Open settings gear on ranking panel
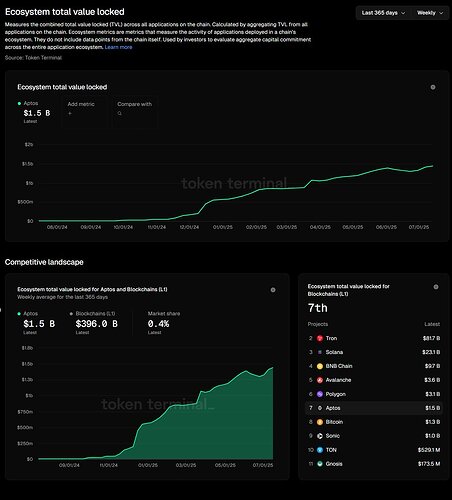 [436, 287]
